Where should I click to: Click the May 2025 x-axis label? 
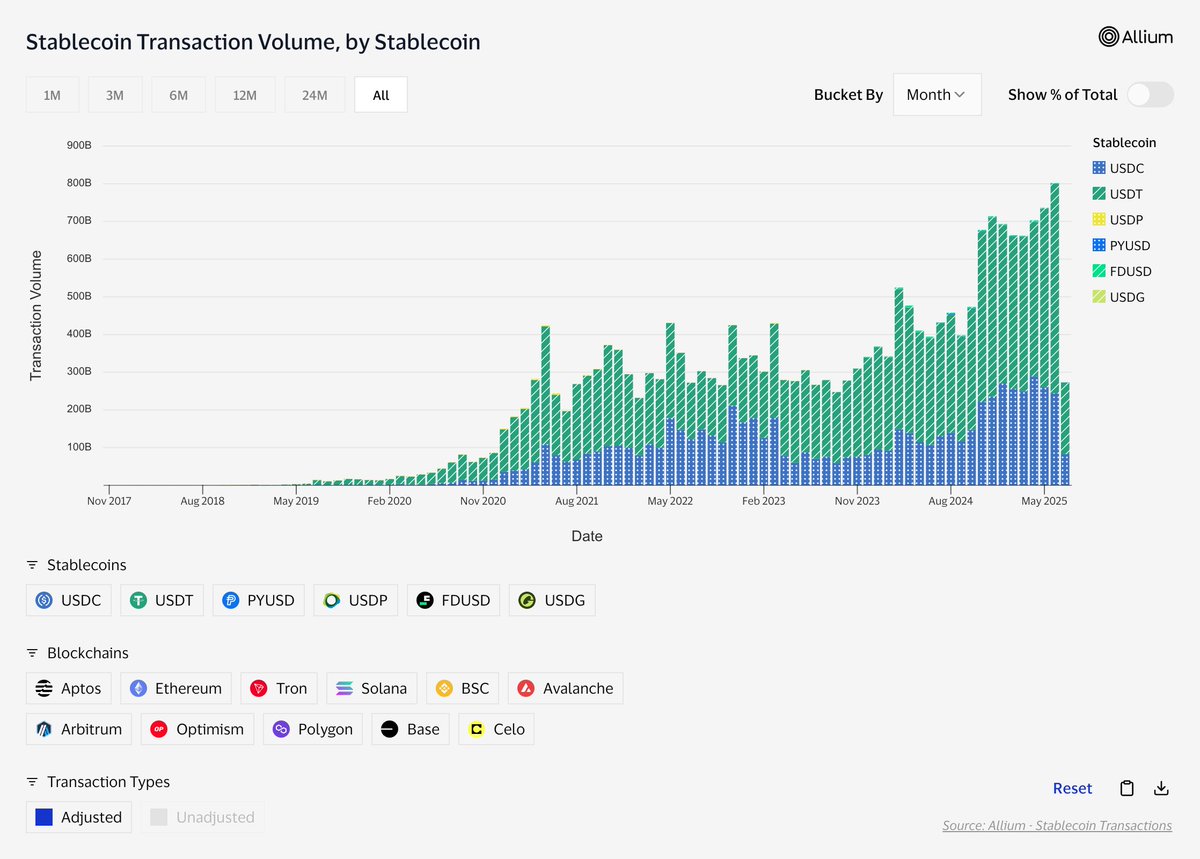click(1044, 500)
